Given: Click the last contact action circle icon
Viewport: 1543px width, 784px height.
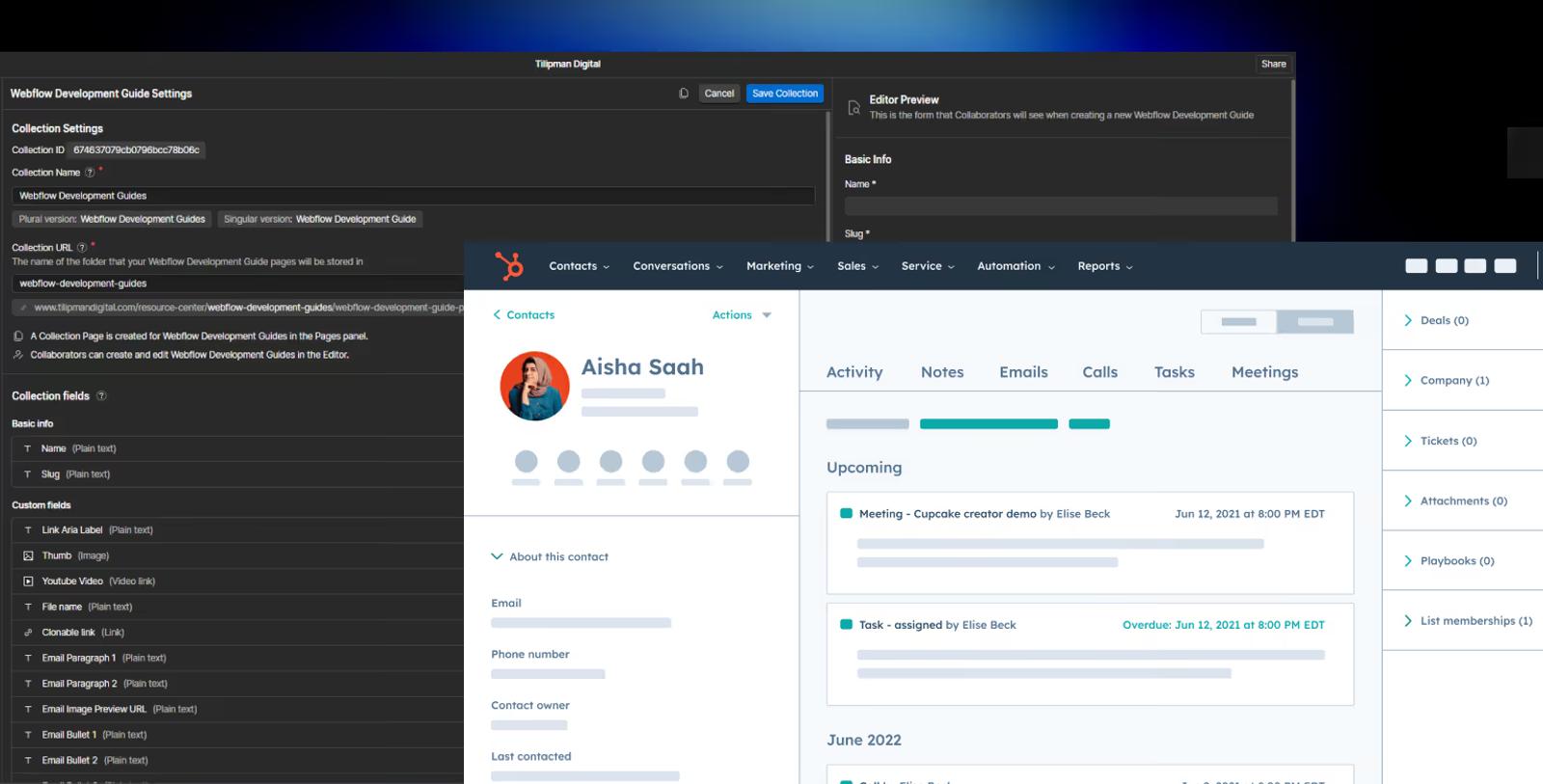Looking at the screenshot, I should coord(738,461).
